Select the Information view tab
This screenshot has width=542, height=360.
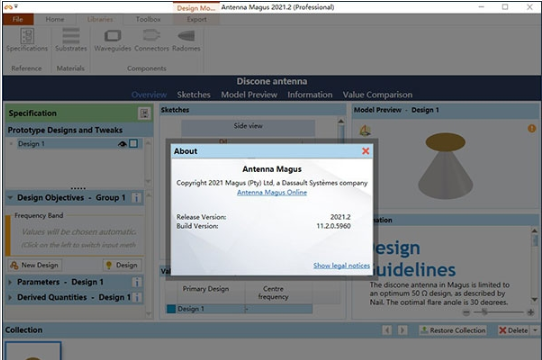310,95
